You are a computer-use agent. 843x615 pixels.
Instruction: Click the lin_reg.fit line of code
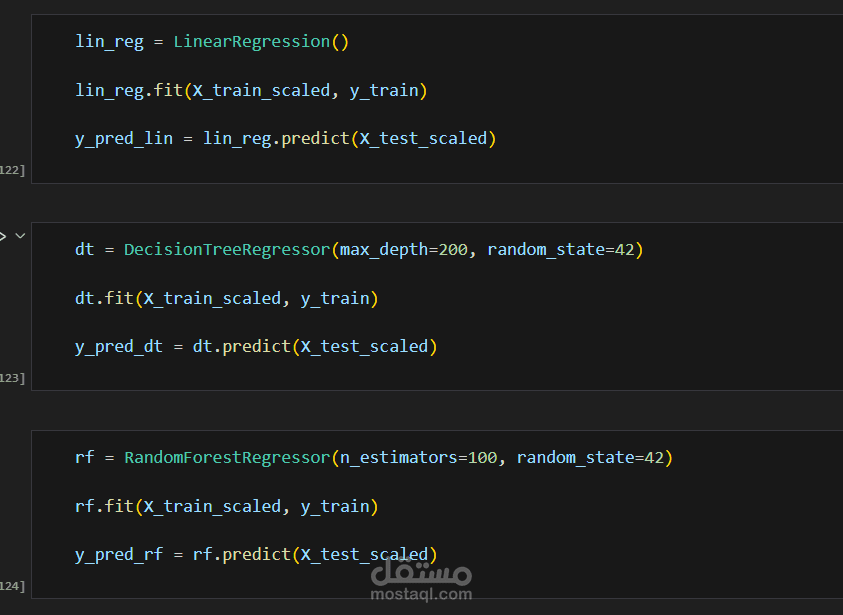pyautogui.click(x=251, y=90)
